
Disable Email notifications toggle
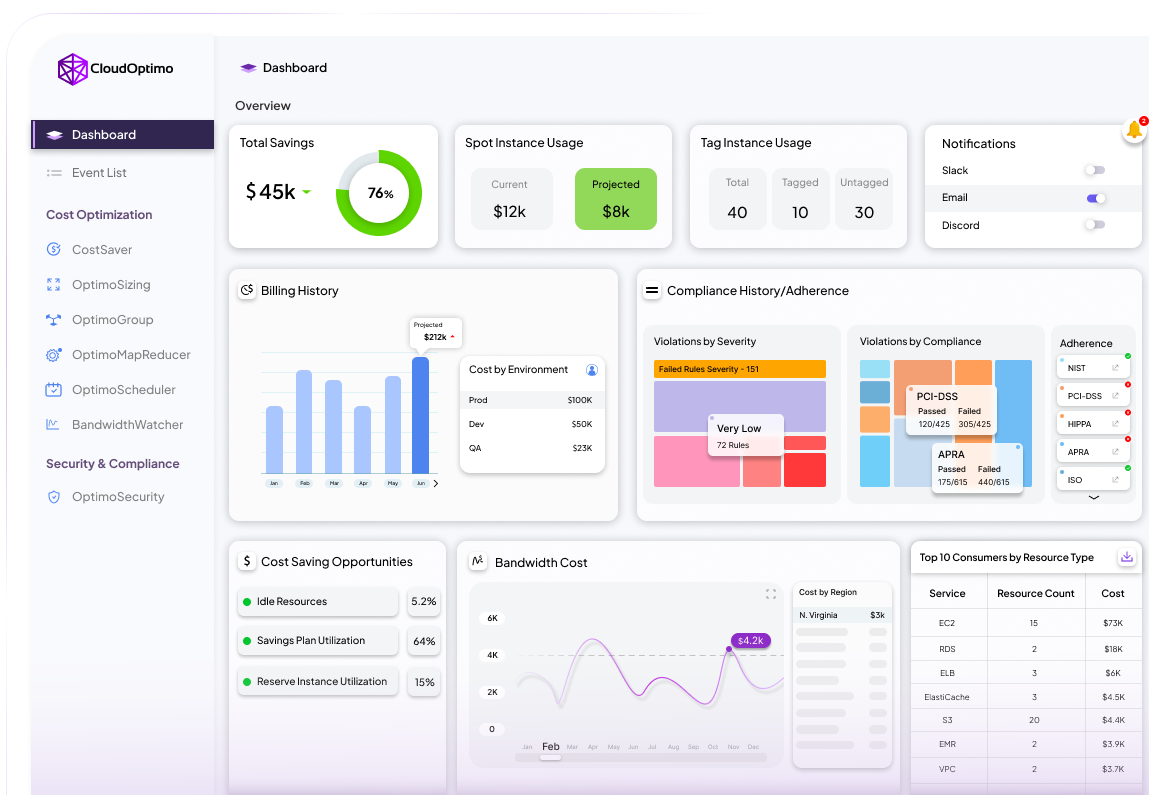point(1096,198)
